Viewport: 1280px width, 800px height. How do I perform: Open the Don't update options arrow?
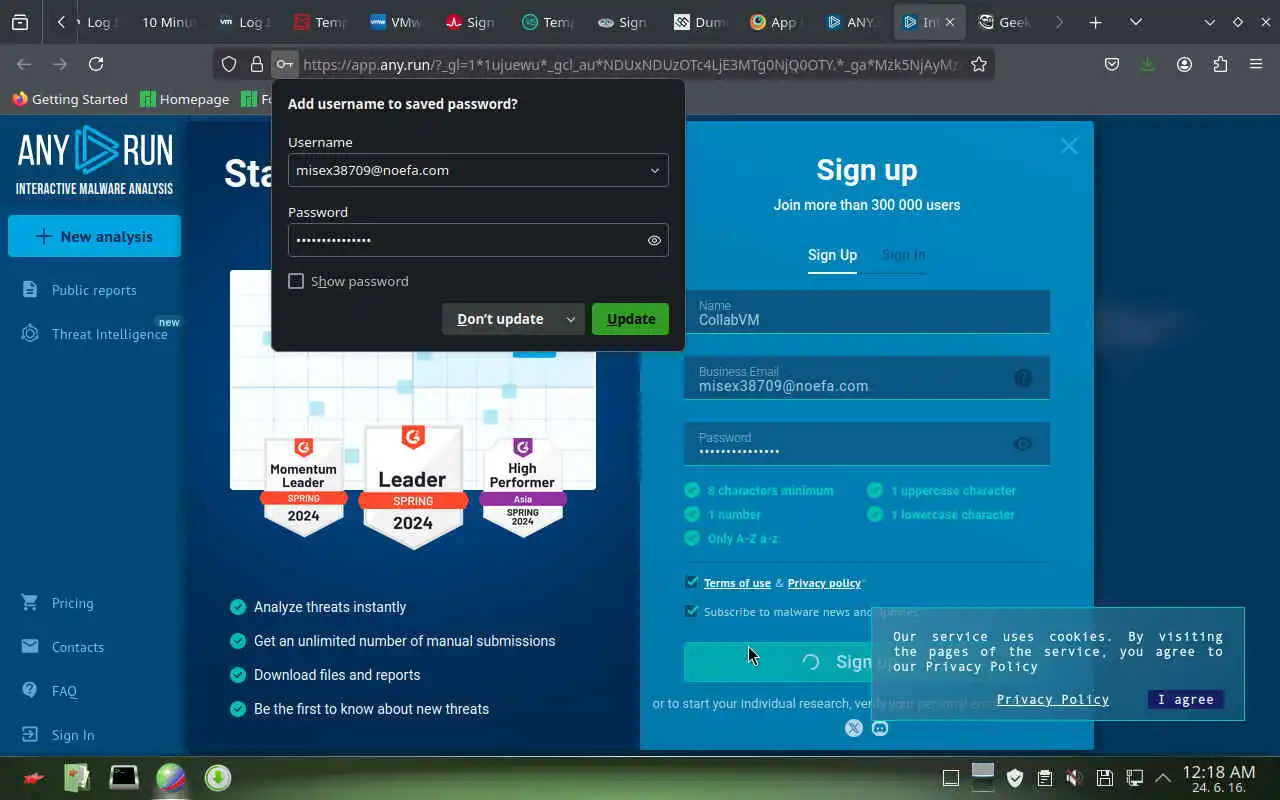571,319
